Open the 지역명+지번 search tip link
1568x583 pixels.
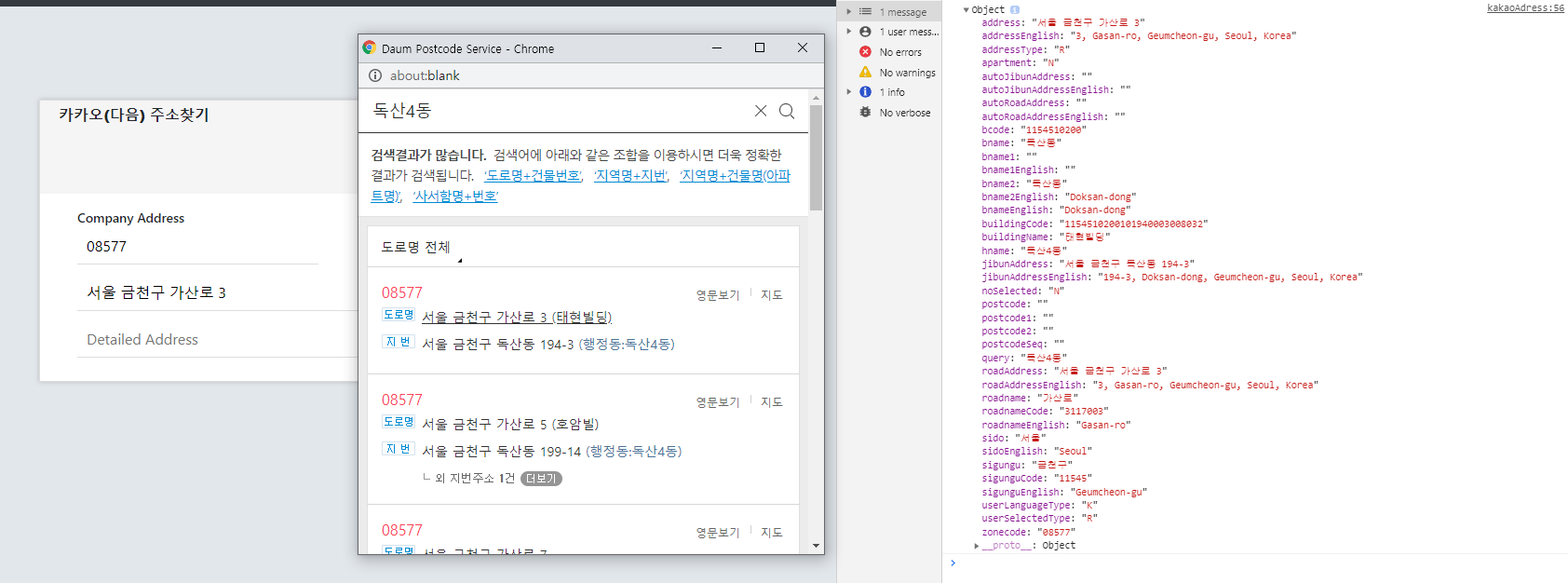click(x=631, y=175)
